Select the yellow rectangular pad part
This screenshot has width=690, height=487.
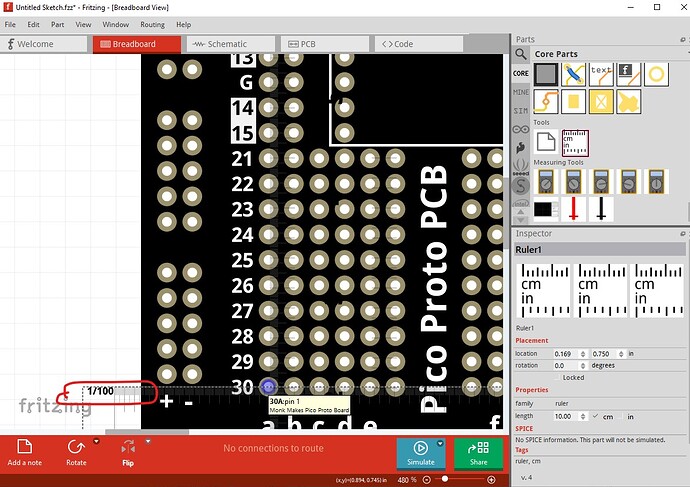pyautogui.click(x=573, y=102)
